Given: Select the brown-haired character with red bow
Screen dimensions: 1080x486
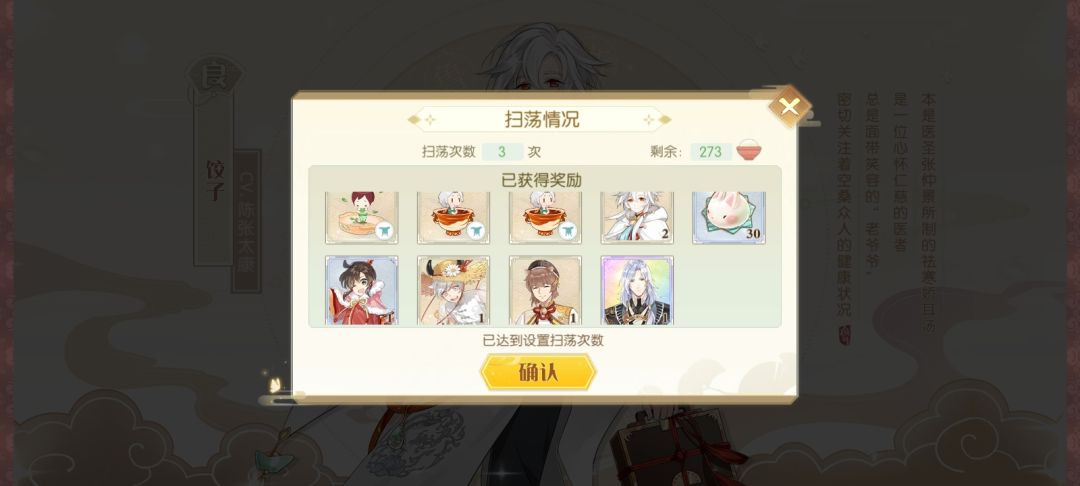Looking at the screenshot, I should tap(546, 290).
